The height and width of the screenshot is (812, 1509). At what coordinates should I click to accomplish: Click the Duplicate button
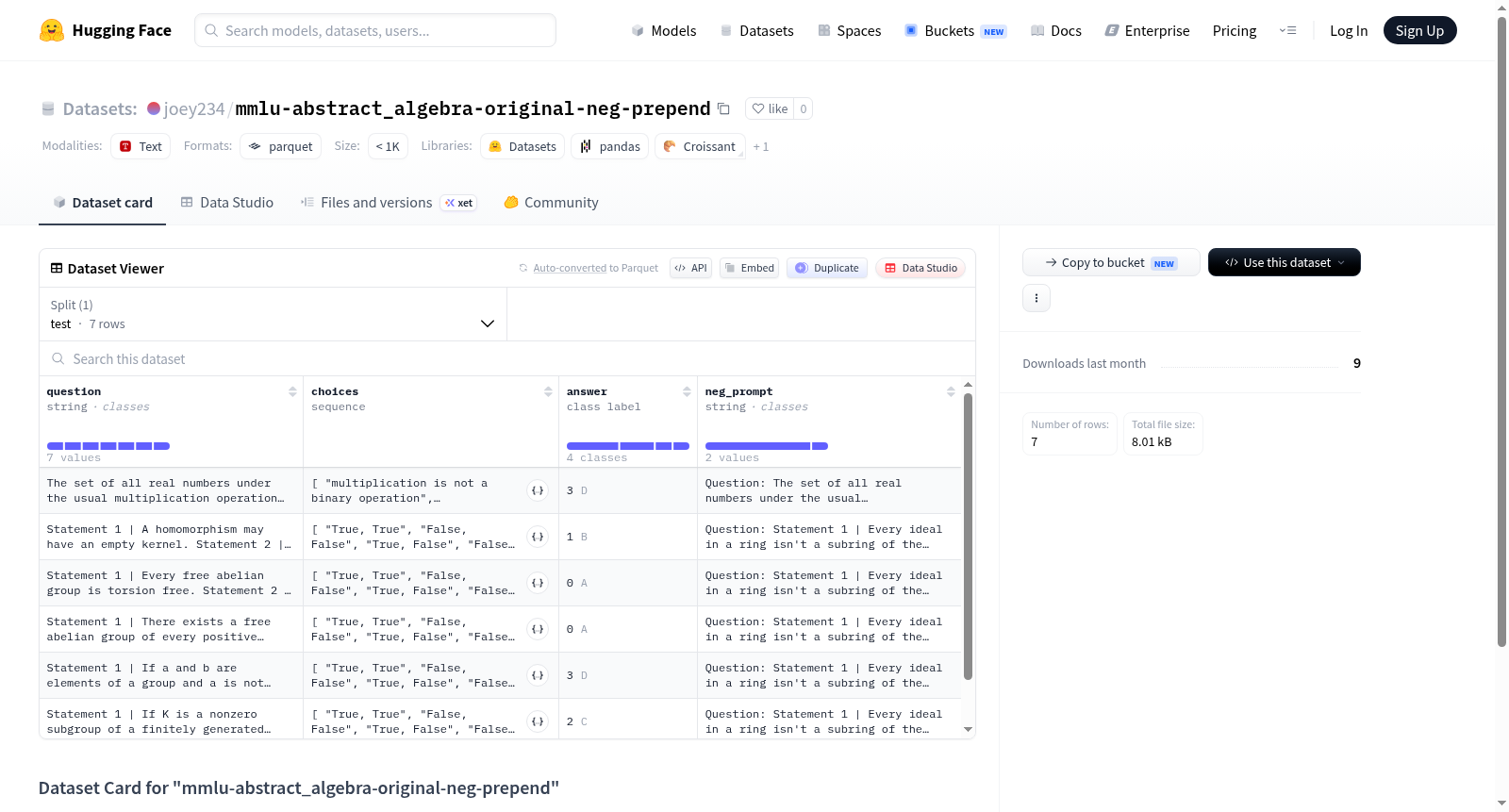click(827, 268)
